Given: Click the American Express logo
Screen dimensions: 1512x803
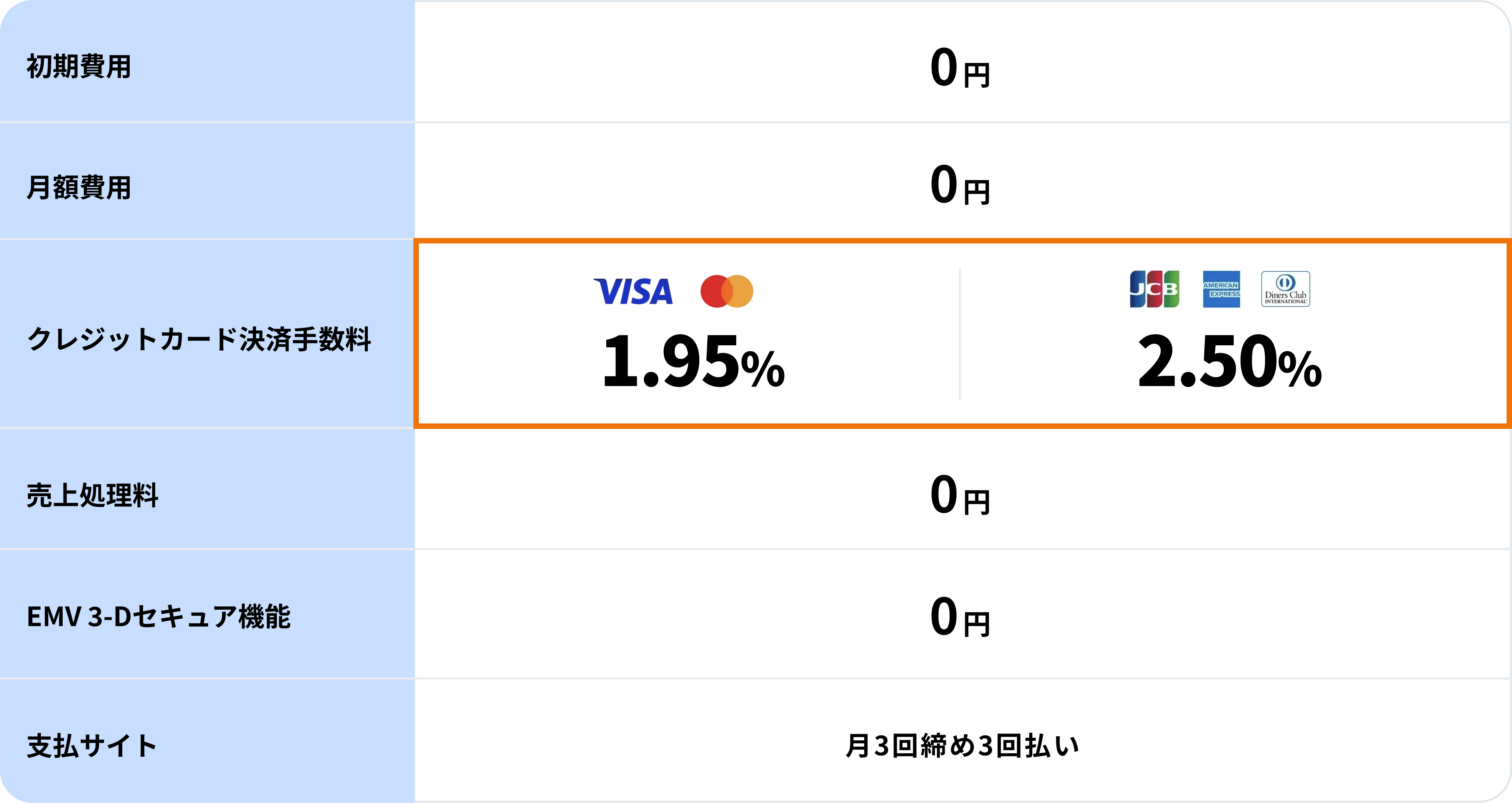Looking at the screenshot, I should tap(1221, 289).
